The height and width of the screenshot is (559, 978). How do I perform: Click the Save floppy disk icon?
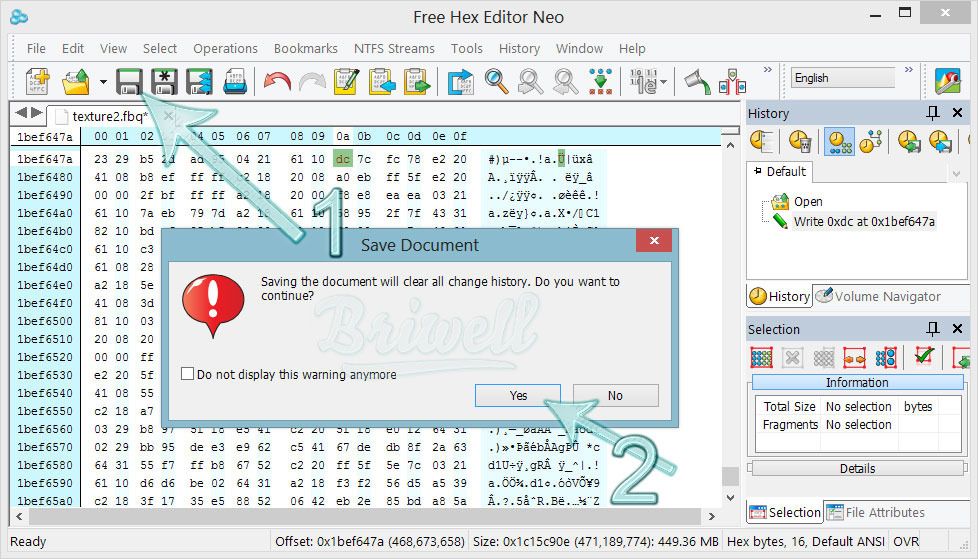pyautogui.click(x=129, y=82)
